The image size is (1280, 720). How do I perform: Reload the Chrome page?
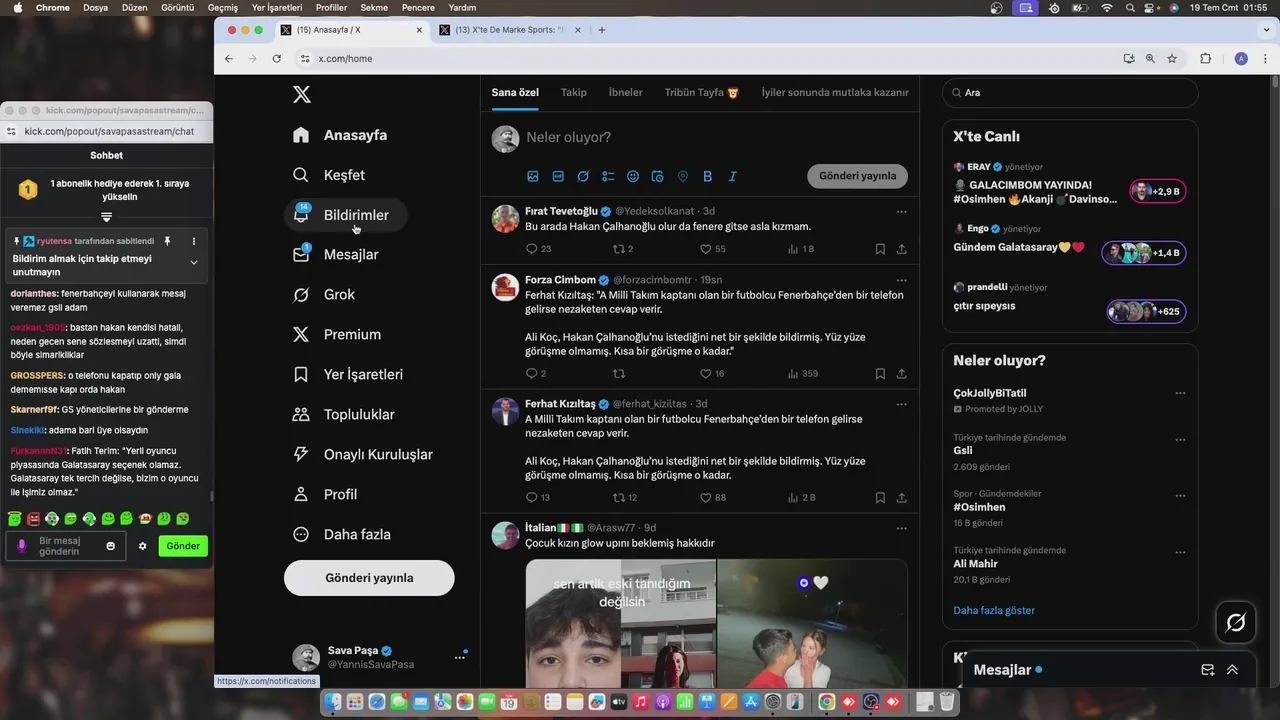277,59
